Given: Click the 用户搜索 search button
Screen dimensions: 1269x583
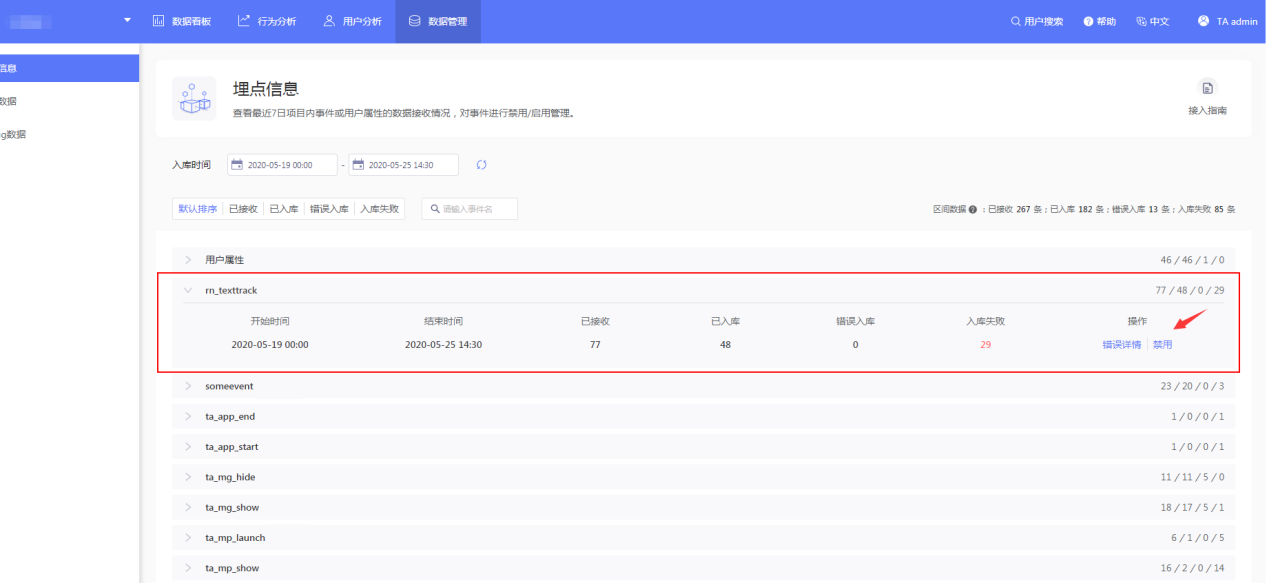Looking at the screenshot, I should point(1037,21).
